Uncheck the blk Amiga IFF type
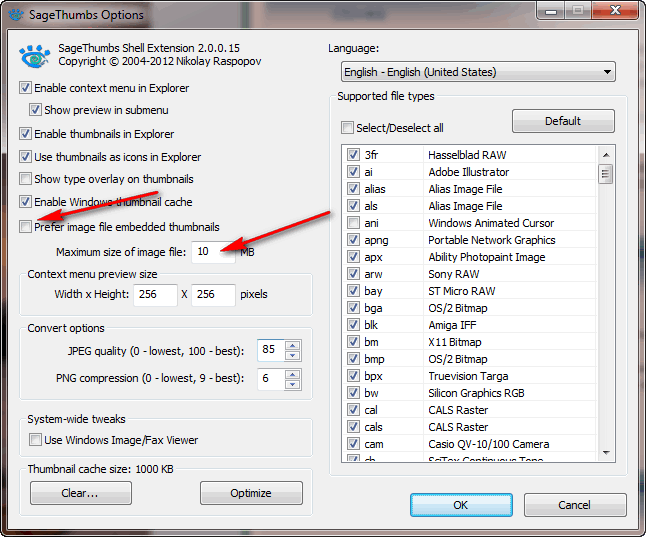 point(353,325)
